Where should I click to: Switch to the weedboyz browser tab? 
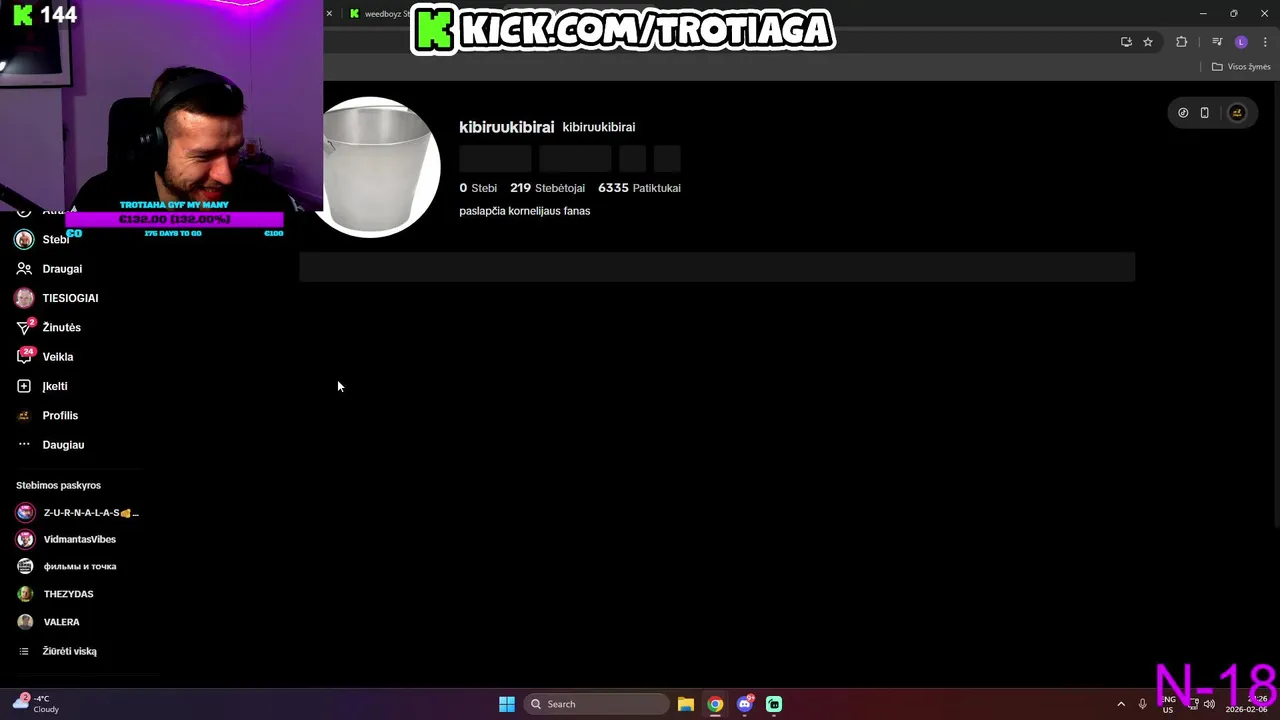380,14
